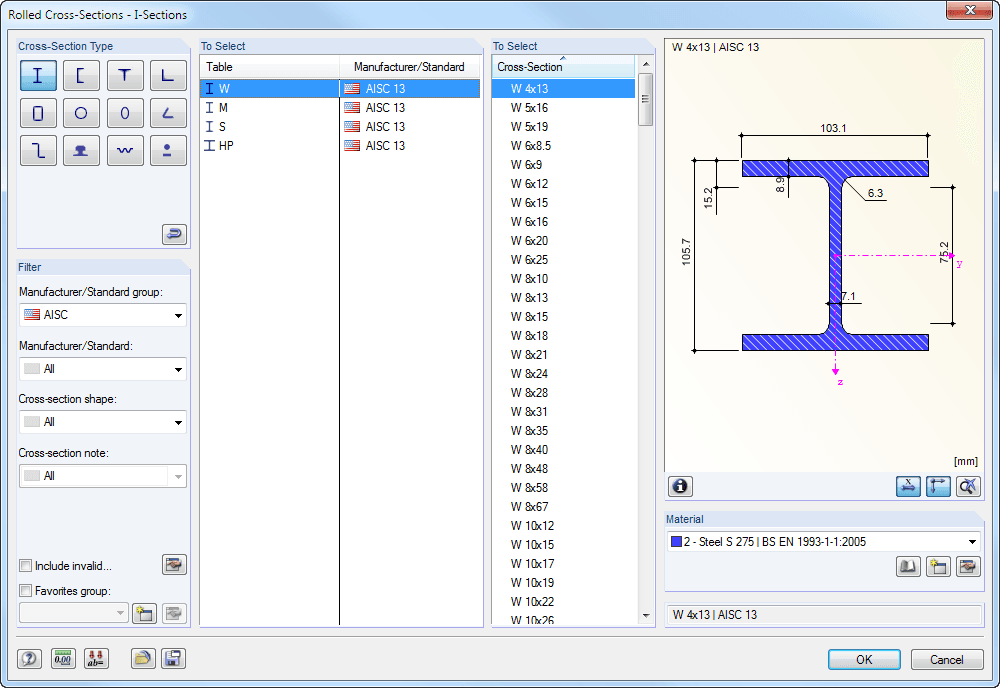Toggle principal axes display in preview
Screen dimensions: 1000x688
pyautogui.click(x=938, y=487)
